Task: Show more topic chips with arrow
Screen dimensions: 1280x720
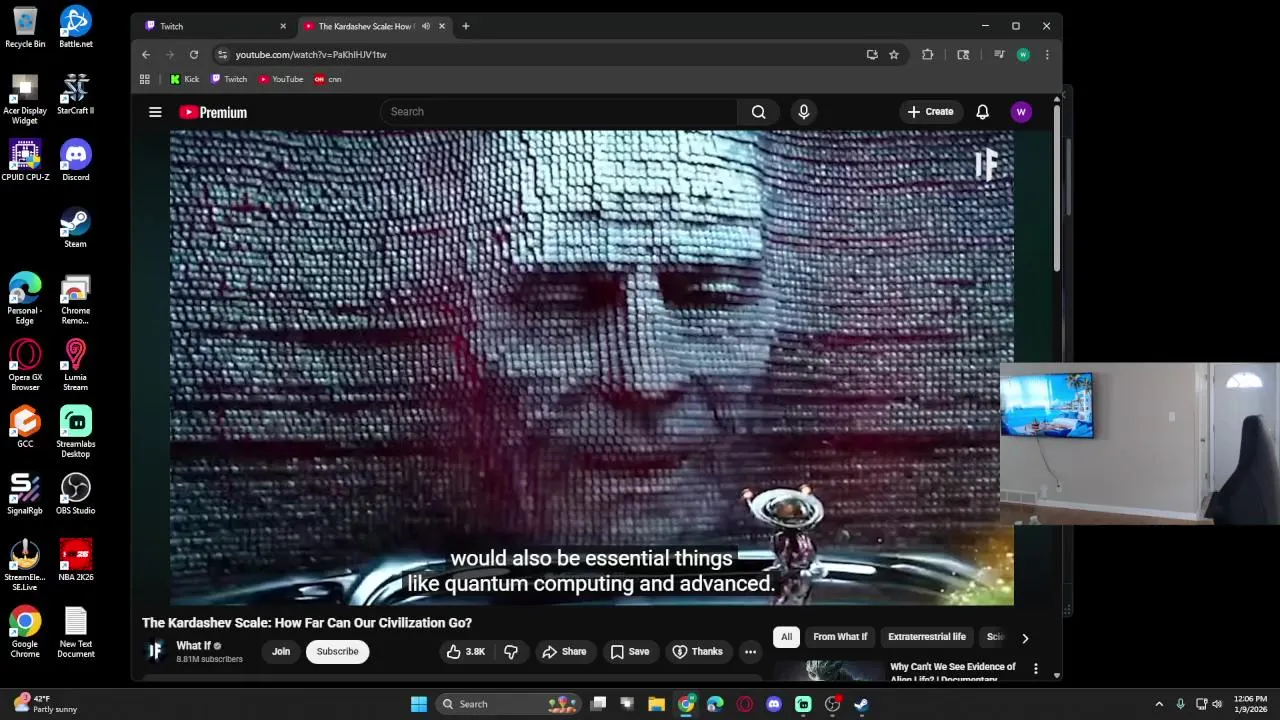Action: (x=1025, y=637)
